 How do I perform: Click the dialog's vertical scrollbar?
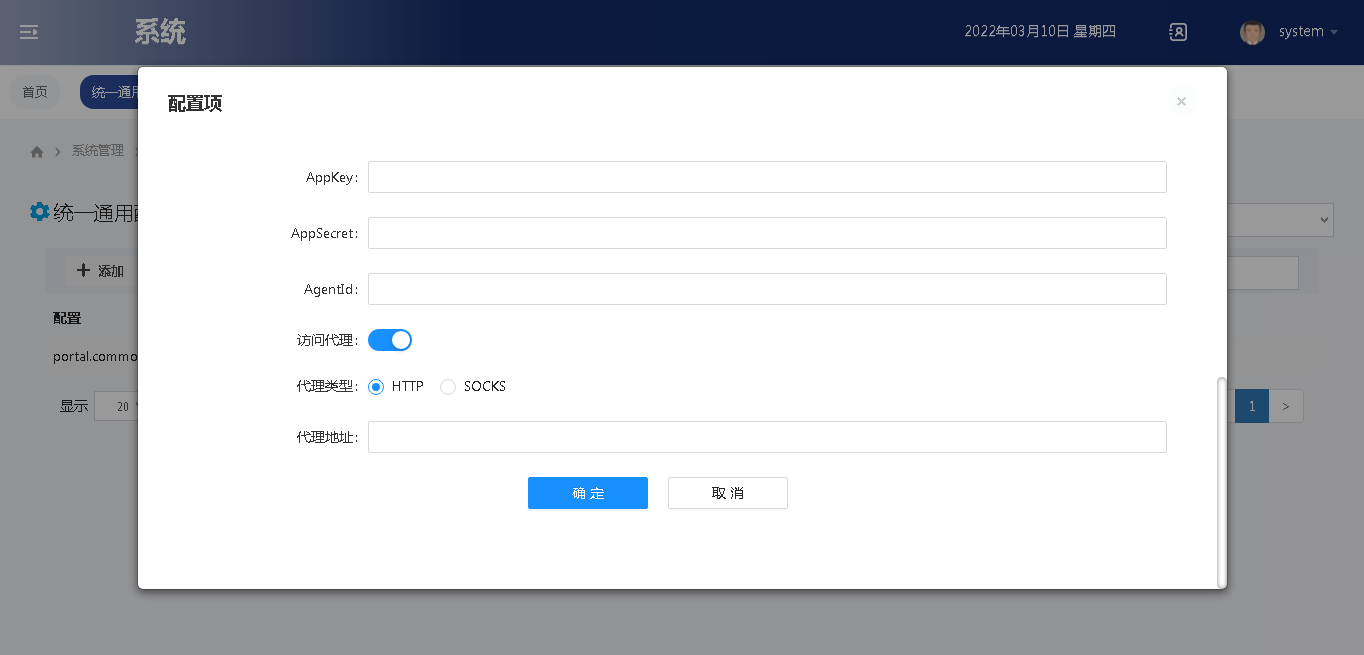pos(1221,482)
